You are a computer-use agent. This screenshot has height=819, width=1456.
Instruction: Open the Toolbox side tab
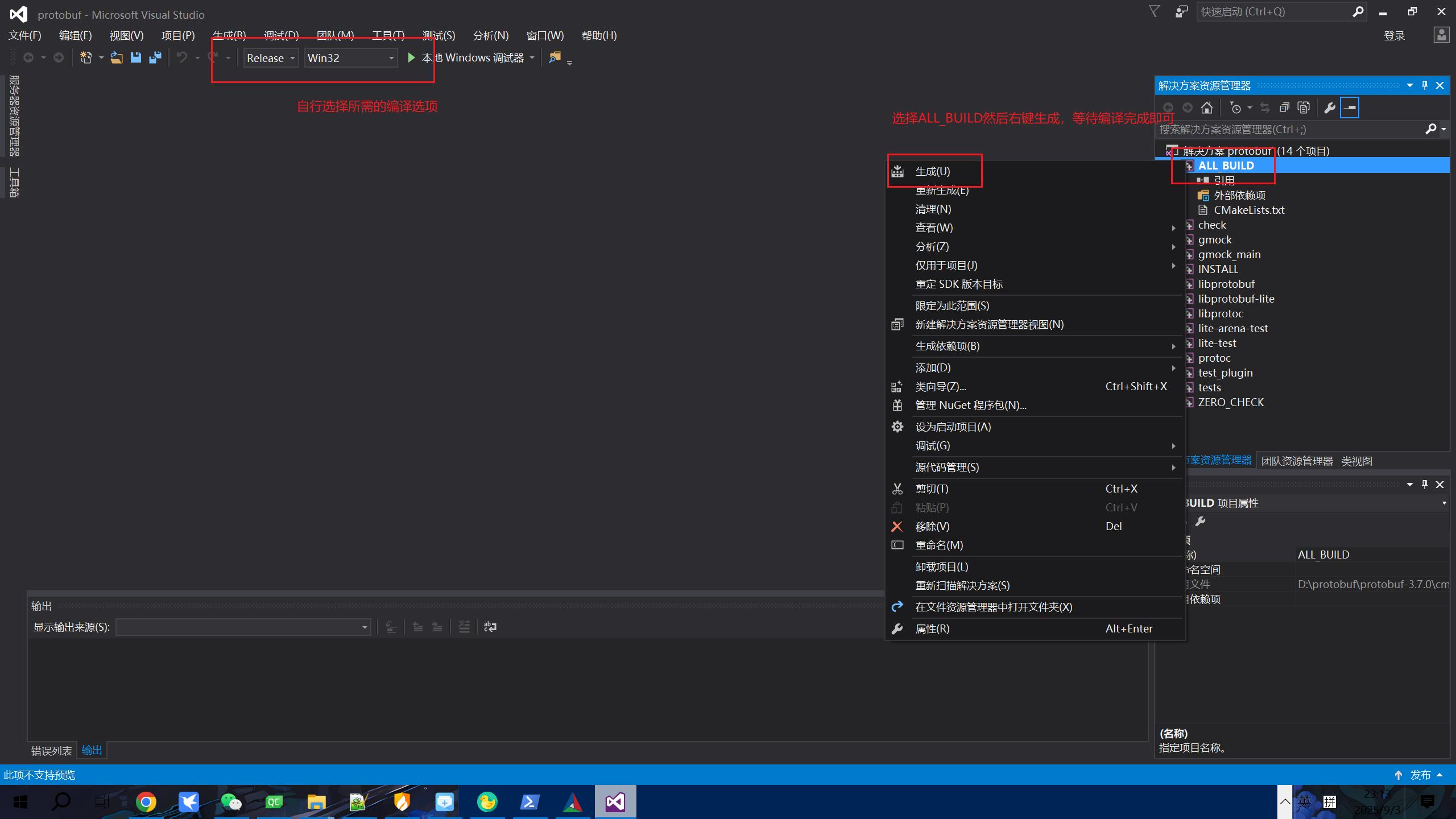[15, 182]
